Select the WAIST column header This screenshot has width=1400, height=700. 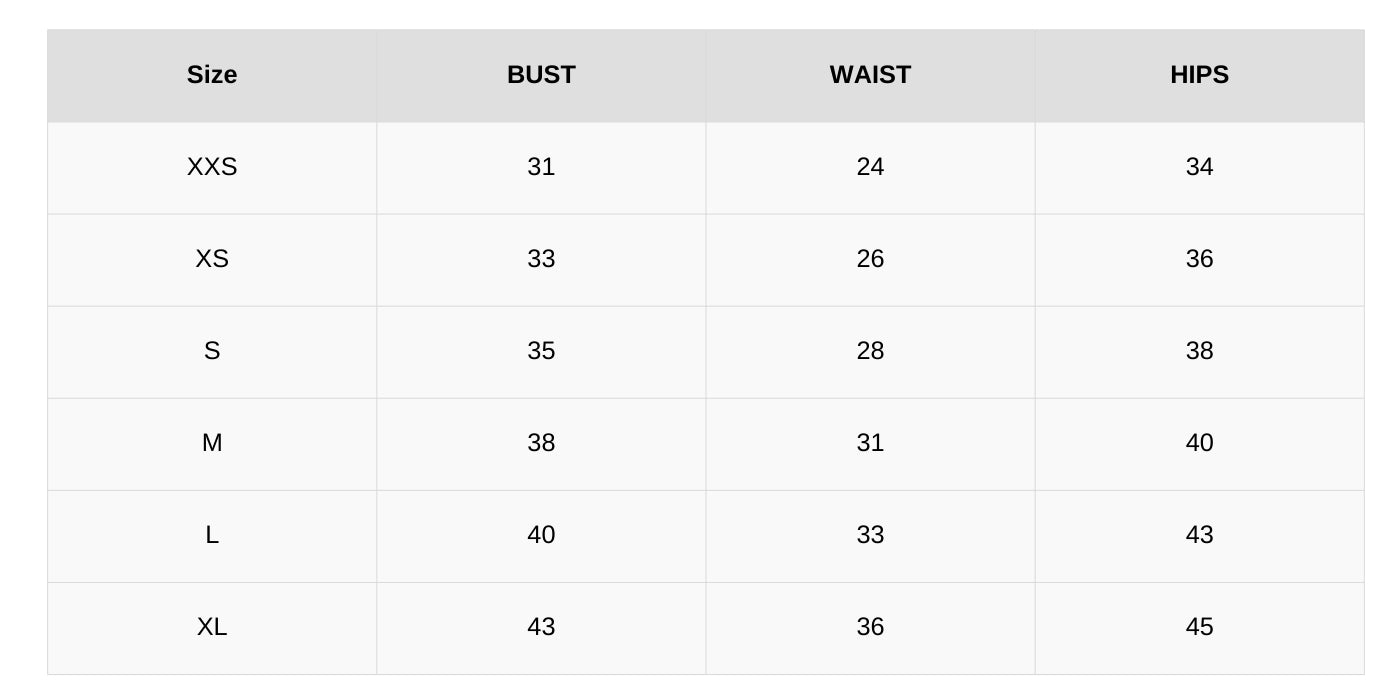pyautogui.click(x=870, y=75)
